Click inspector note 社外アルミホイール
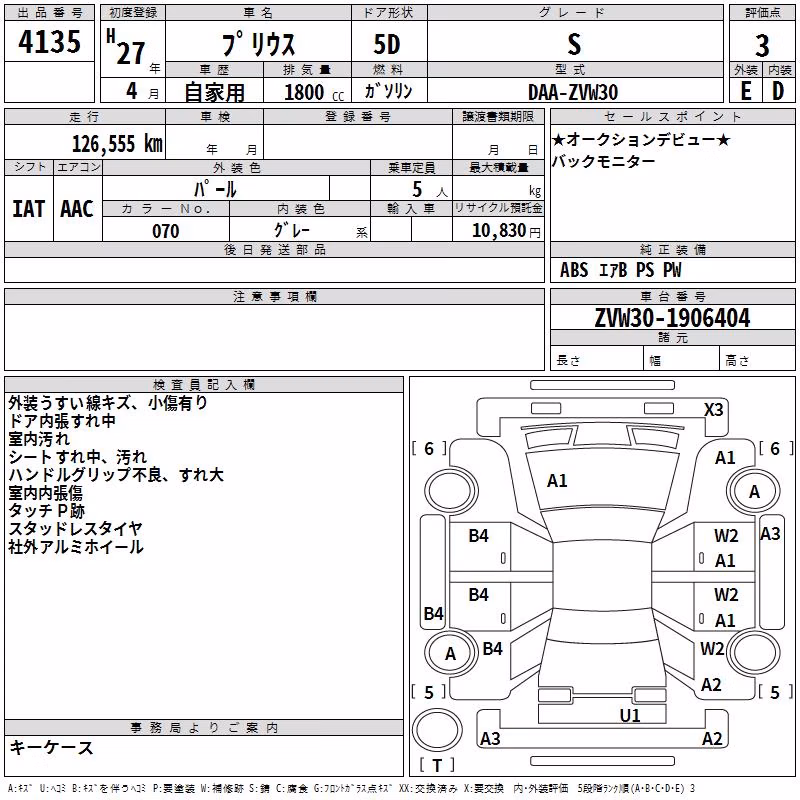This screenshot has height=800, width=800. click(x=76, y=546)
